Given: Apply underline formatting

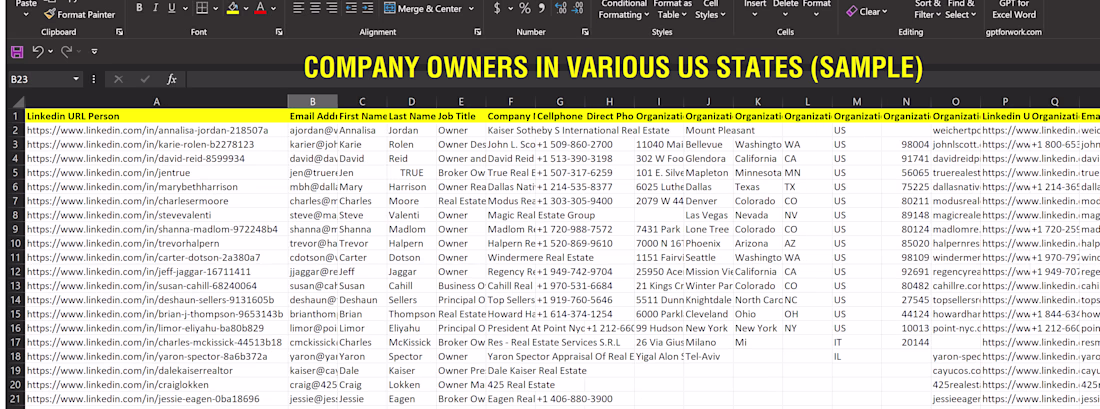Looking at the screenshot, I should pyautogui.click(x=172, y=8).
